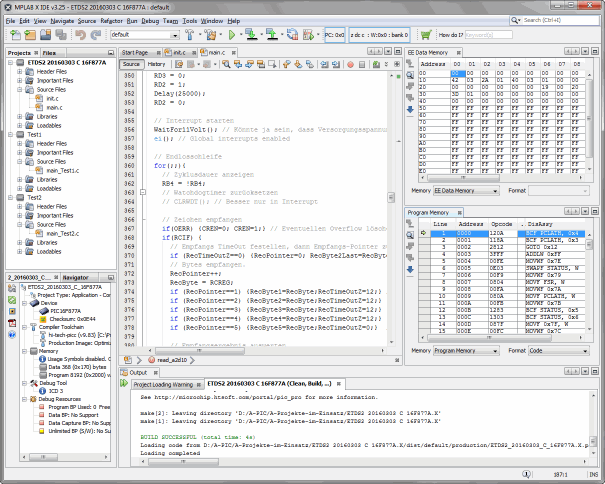Run the project with the green play icon

point(232,35)
